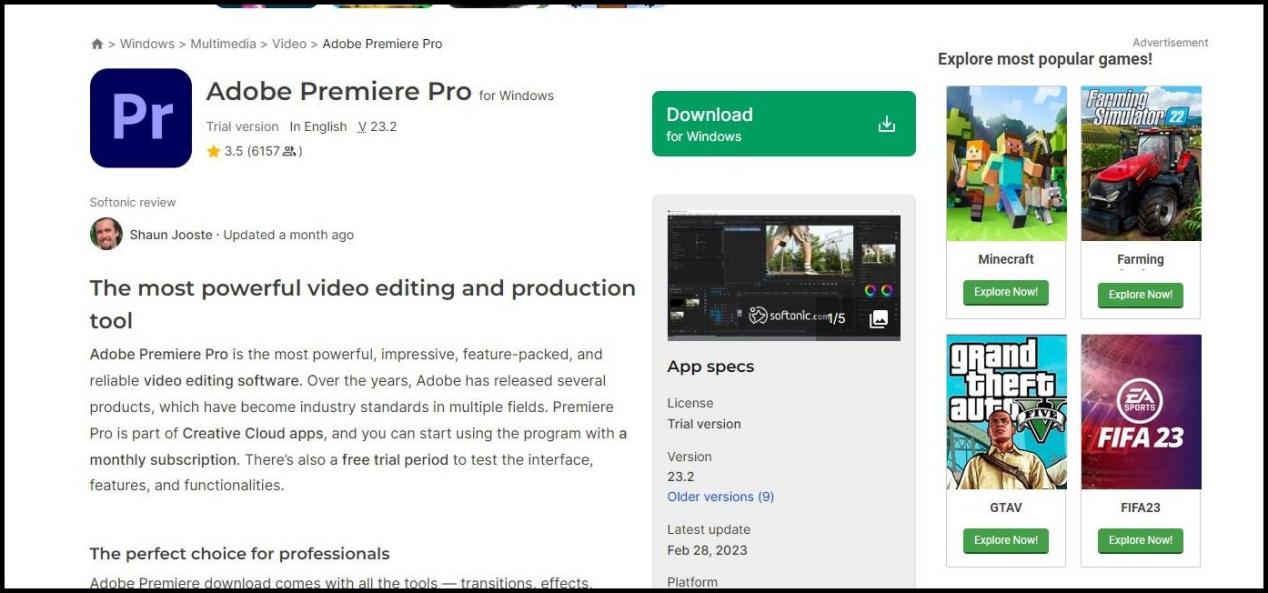Open the Premiere Pro screenshot thumbnail
The height and width of the screenshot is (593, 1268).
coord(783,276)
